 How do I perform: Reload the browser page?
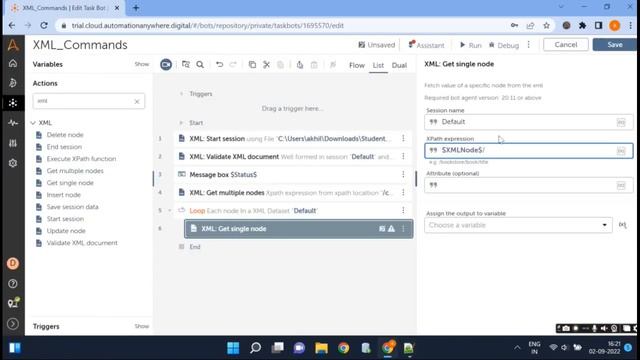(x=44, y=25)
